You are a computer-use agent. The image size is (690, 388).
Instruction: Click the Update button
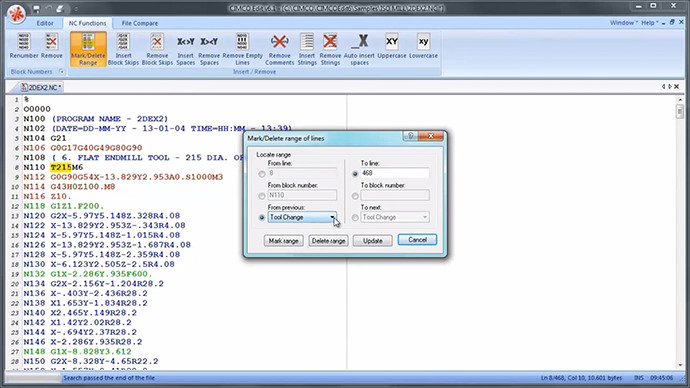tap(373, 241)
